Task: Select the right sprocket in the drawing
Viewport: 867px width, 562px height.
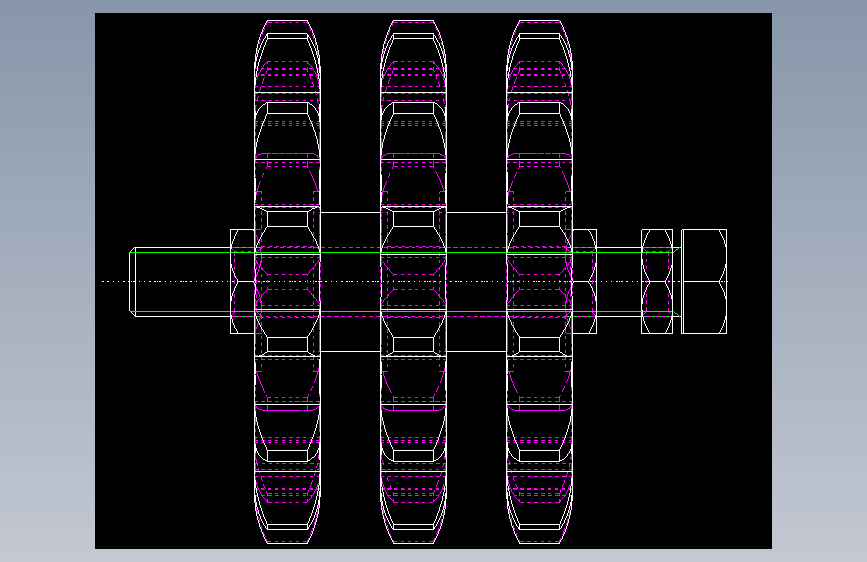Action: (x=540, y=282)
